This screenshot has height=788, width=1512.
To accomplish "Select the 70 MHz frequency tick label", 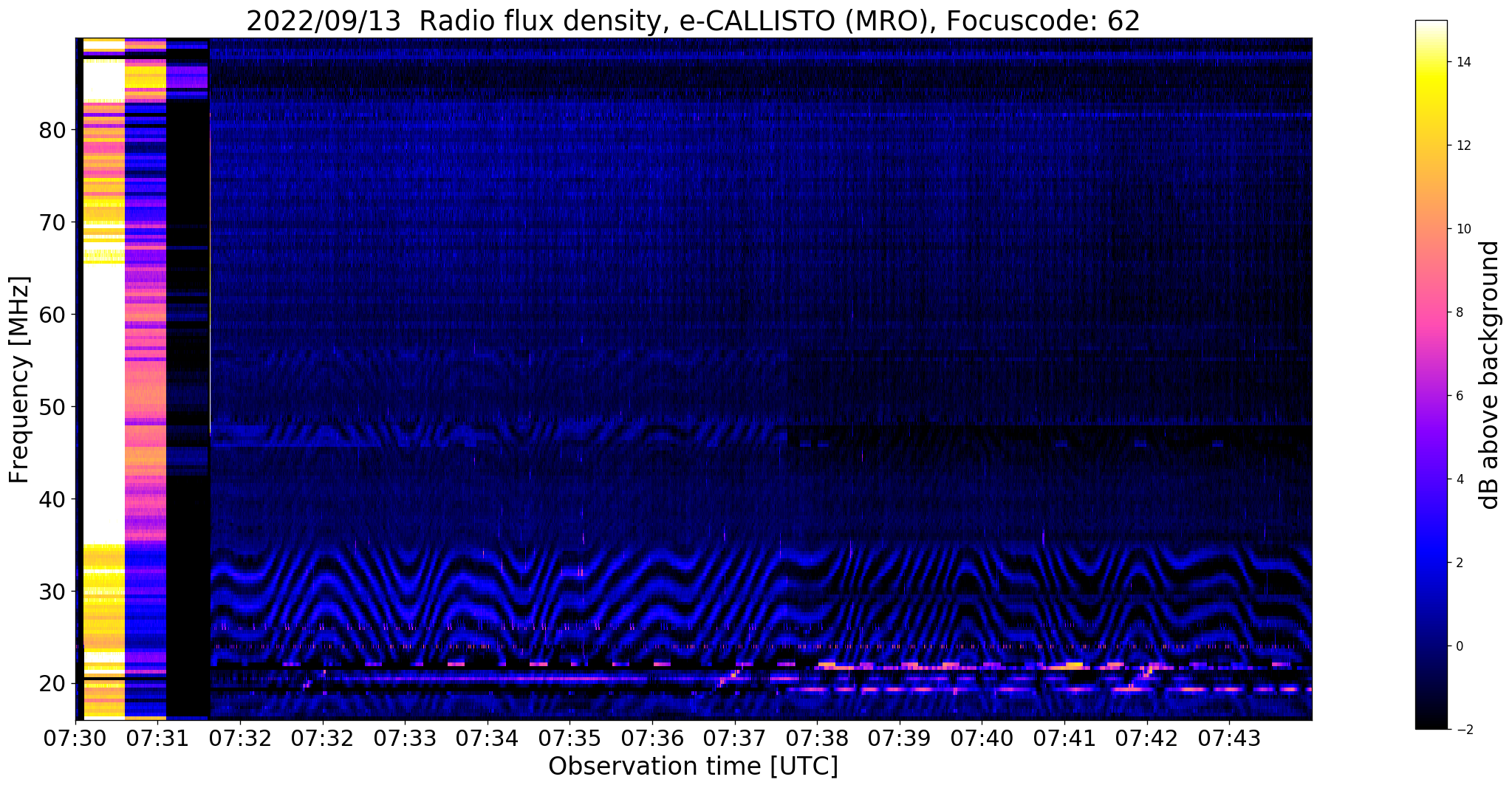I will pyautogui.click(x=52, y=222).
